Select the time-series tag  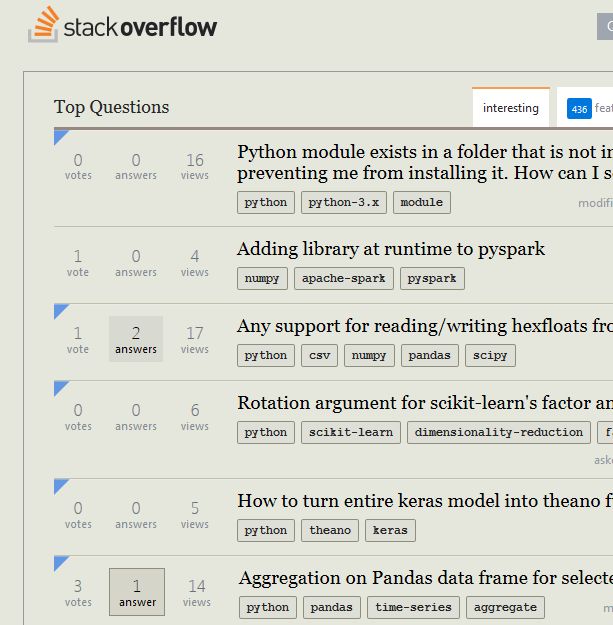point(413,607)
